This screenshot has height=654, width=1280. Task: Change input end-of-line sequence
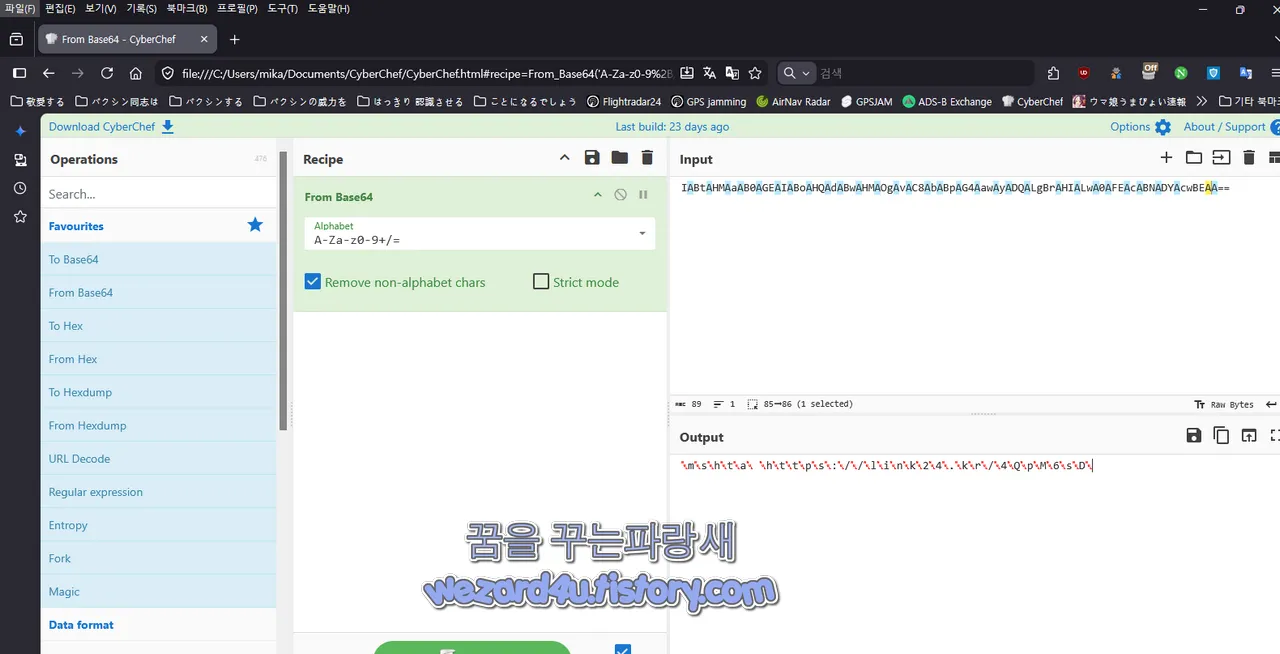point(1271,404)
